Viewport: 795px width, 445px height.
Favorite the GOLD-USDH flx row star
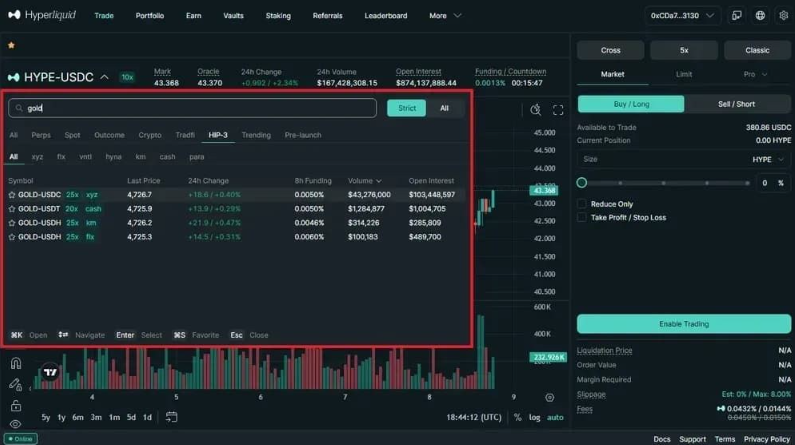point(12,237)
